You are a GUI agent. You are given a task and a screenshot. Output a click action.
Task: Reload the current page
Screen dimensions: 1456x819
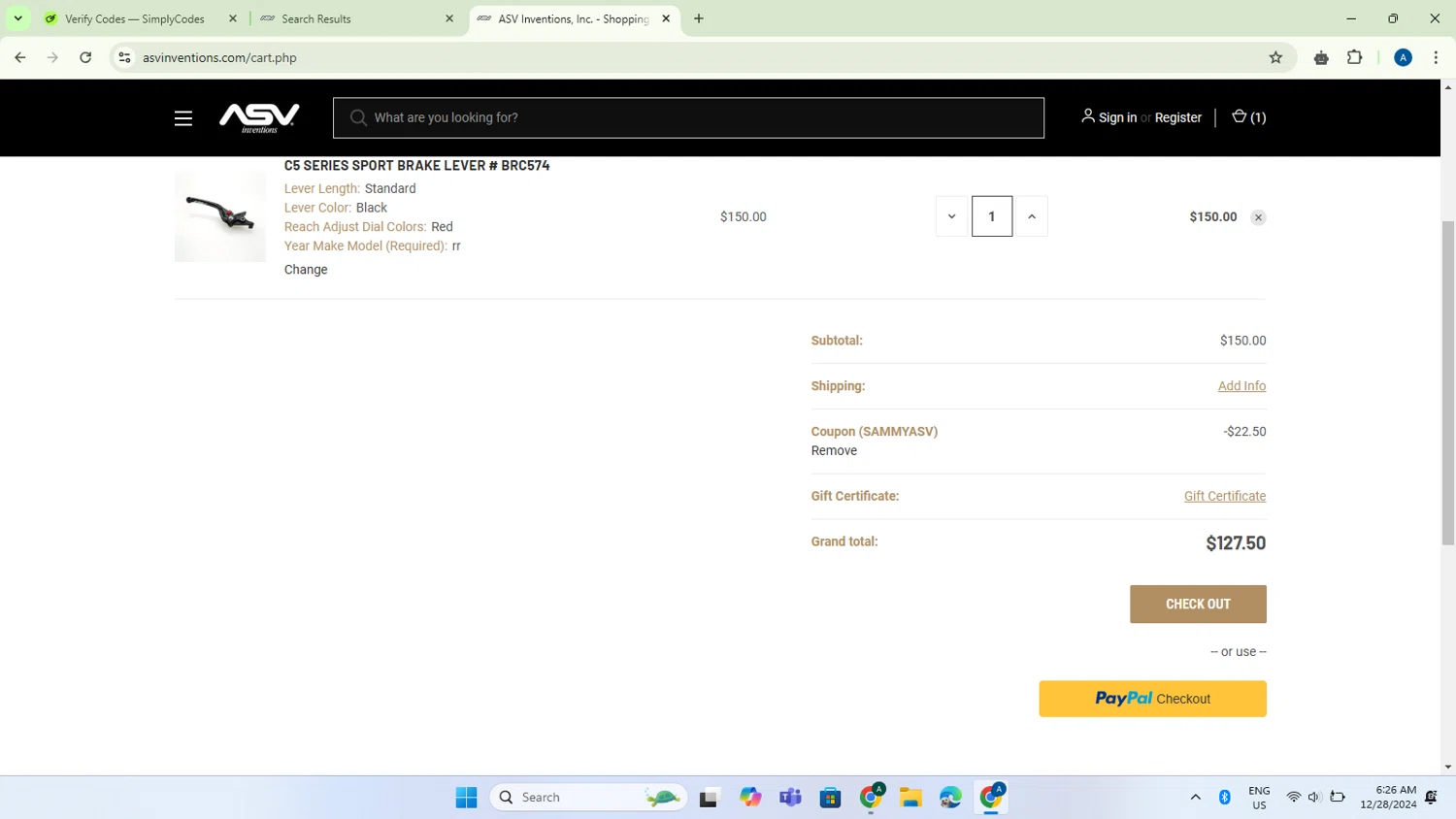85,57
